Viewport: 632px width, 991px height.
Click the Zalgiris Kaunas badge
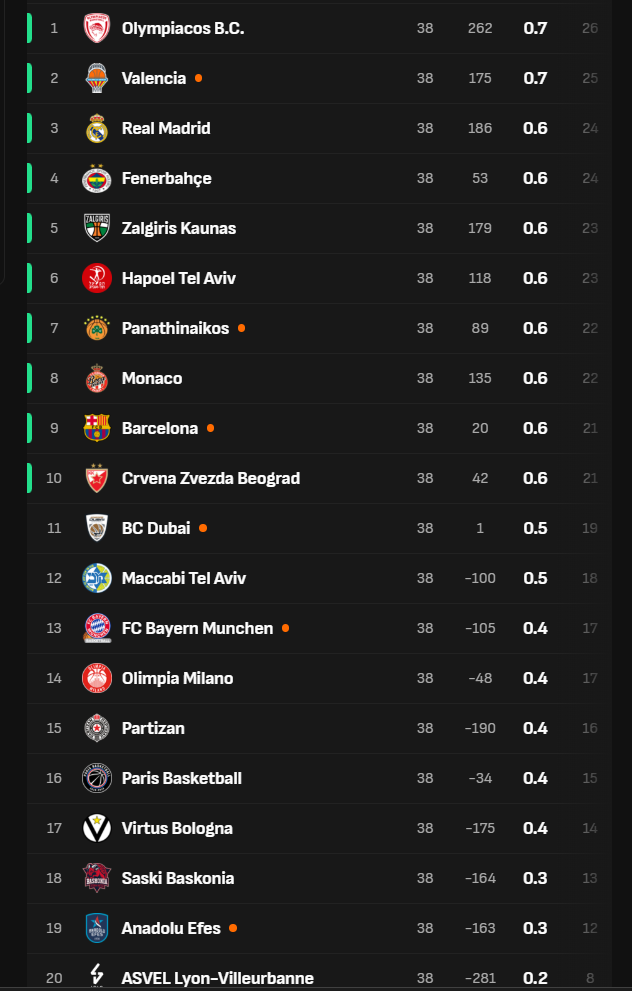96,228
